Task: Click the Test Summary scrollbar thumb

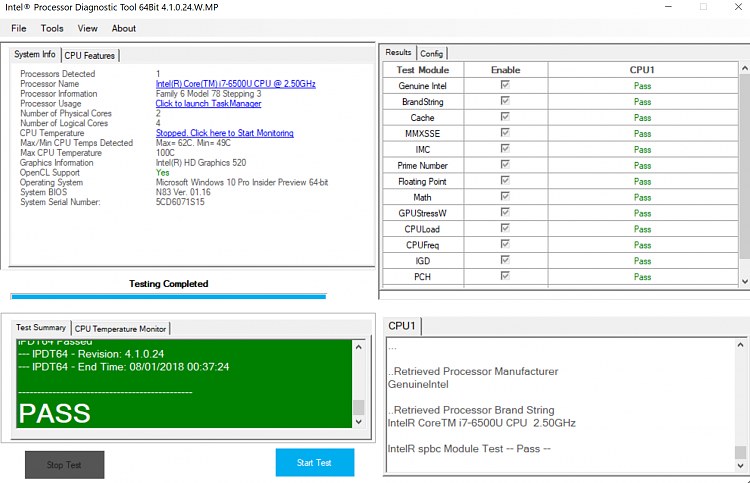Action: (x=358, y=407)
